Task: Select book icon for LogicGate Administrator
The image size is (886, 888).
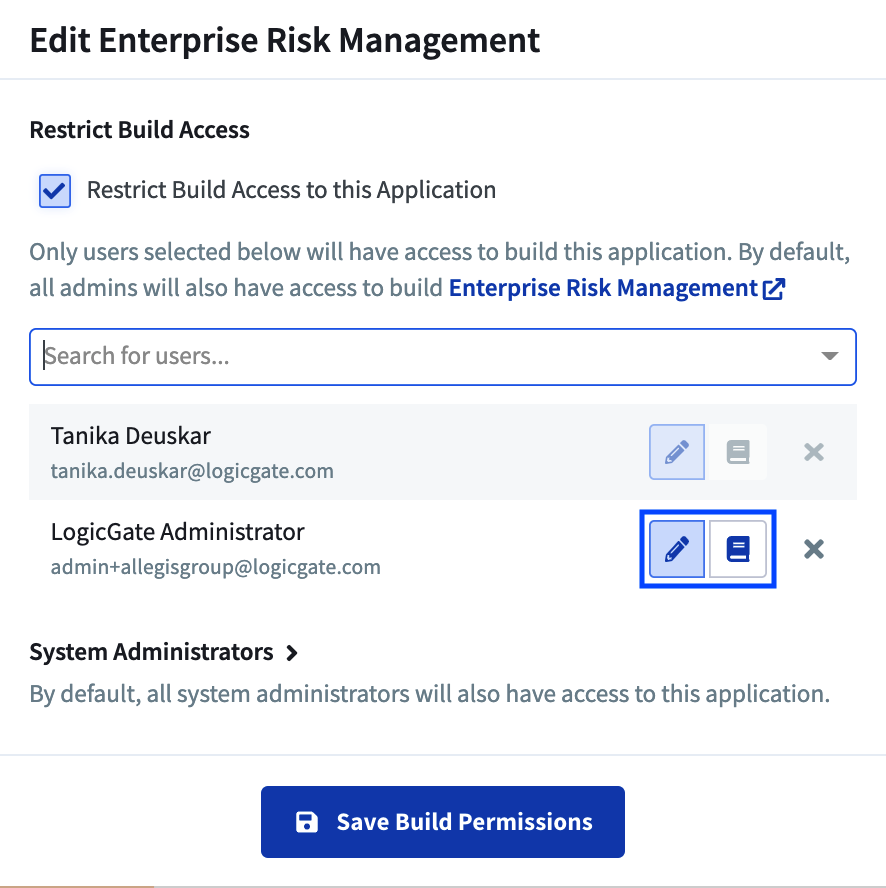Action: click(x=738, y=549)
